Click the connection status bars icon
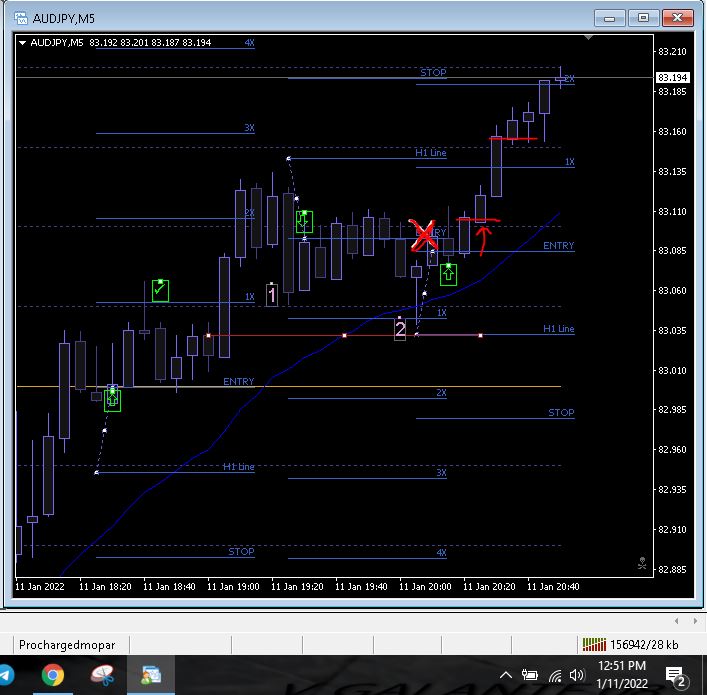 pos(594,644)
